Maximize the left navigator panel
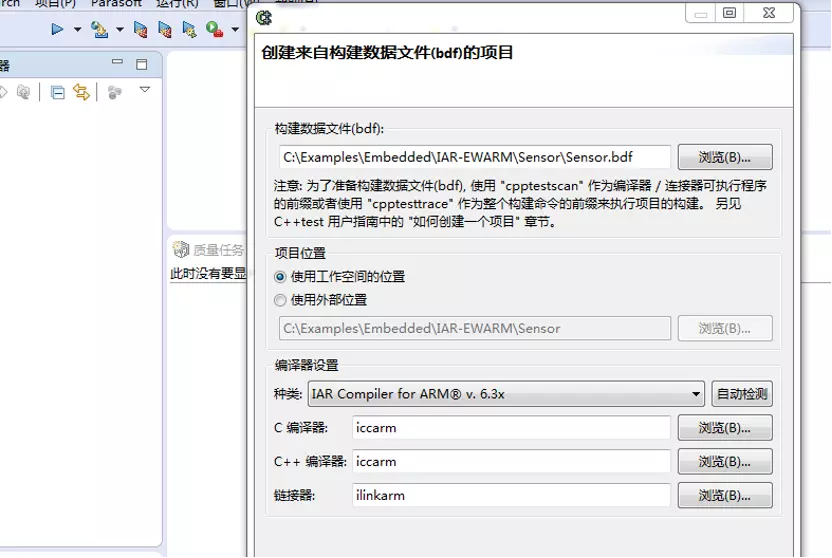Viewport: 832px width, 558px height. click(x=141, y=65)
